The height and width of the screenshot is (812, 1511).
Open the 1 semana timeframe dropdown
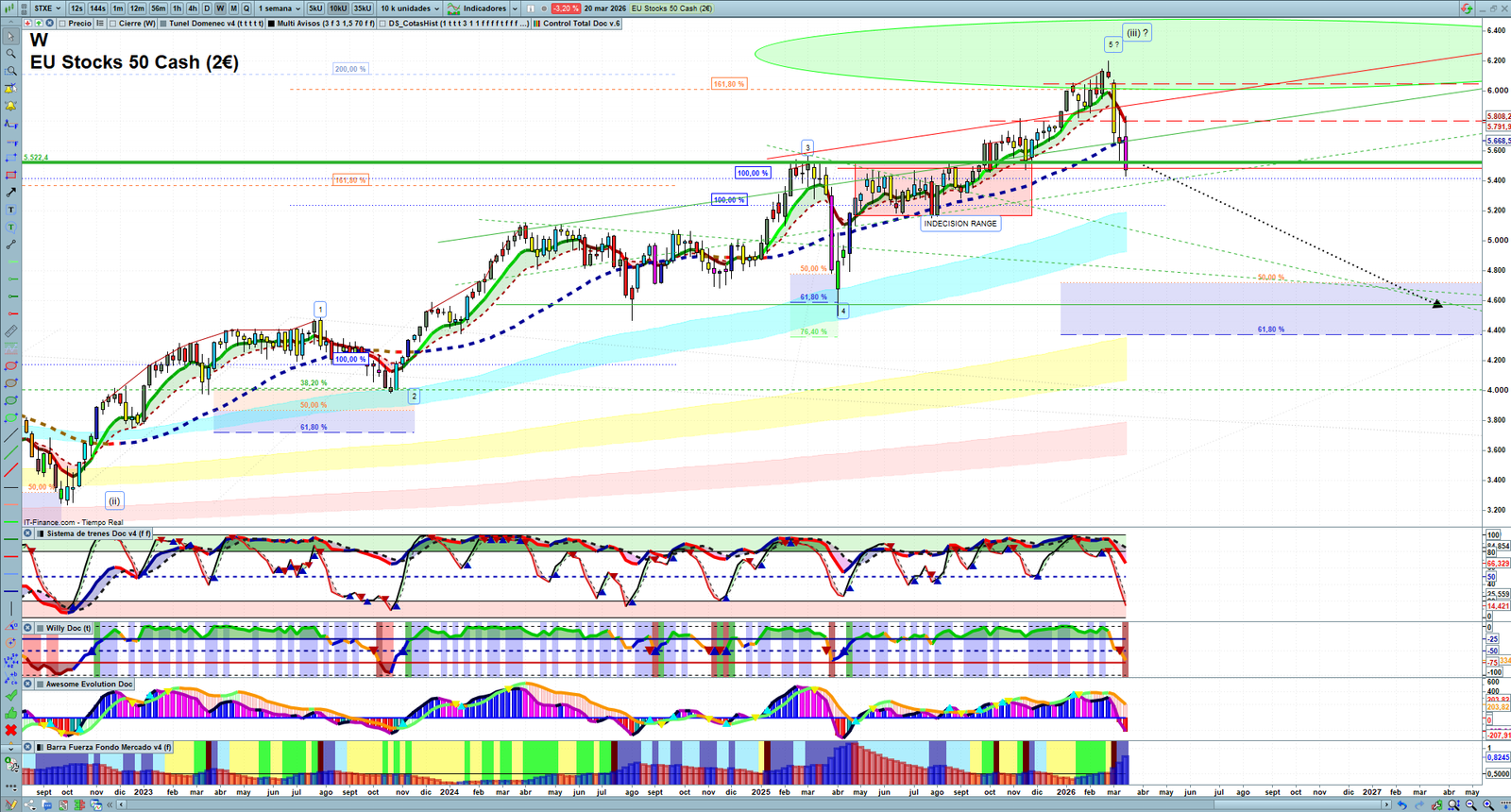[x=280, y=8]
